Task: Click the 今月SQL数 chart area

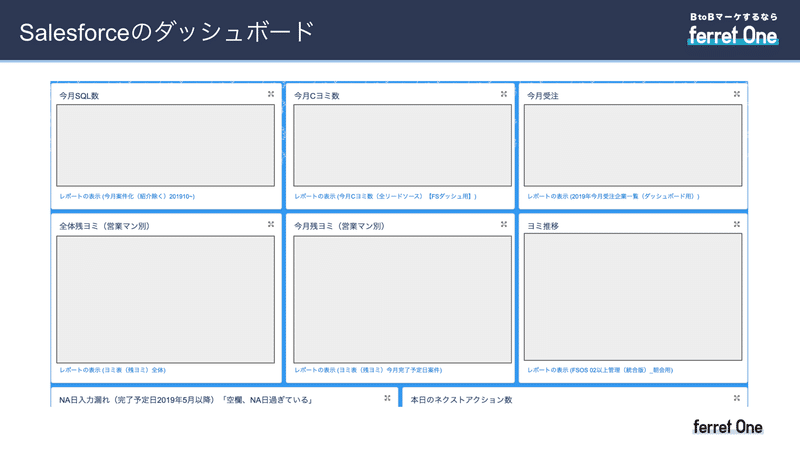Action: (x=165, y=145)
